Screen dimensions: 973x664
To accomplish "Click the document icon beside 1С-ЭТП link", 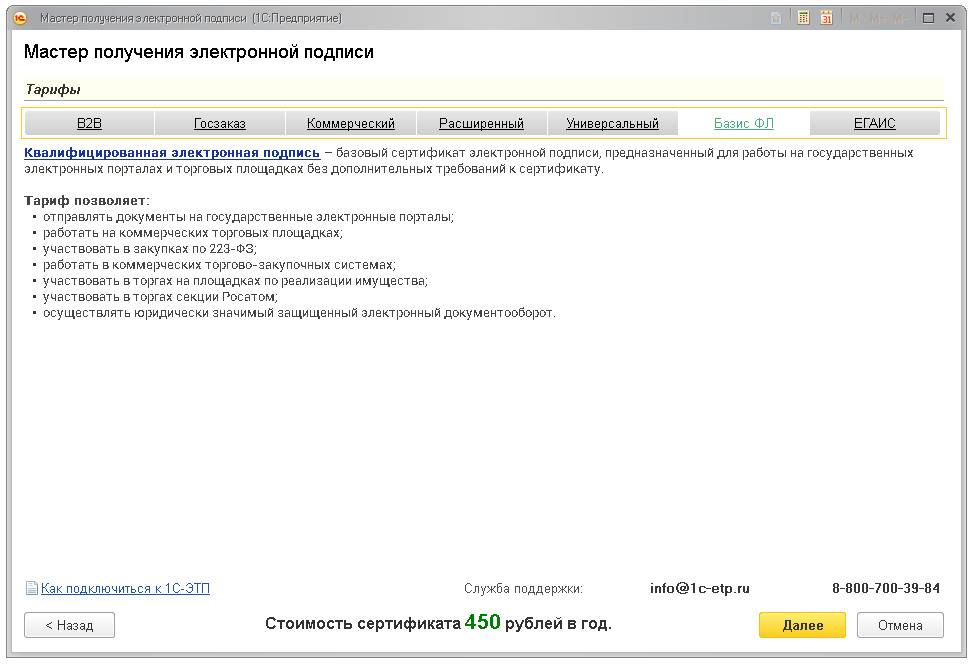I will tap(31, 588).
